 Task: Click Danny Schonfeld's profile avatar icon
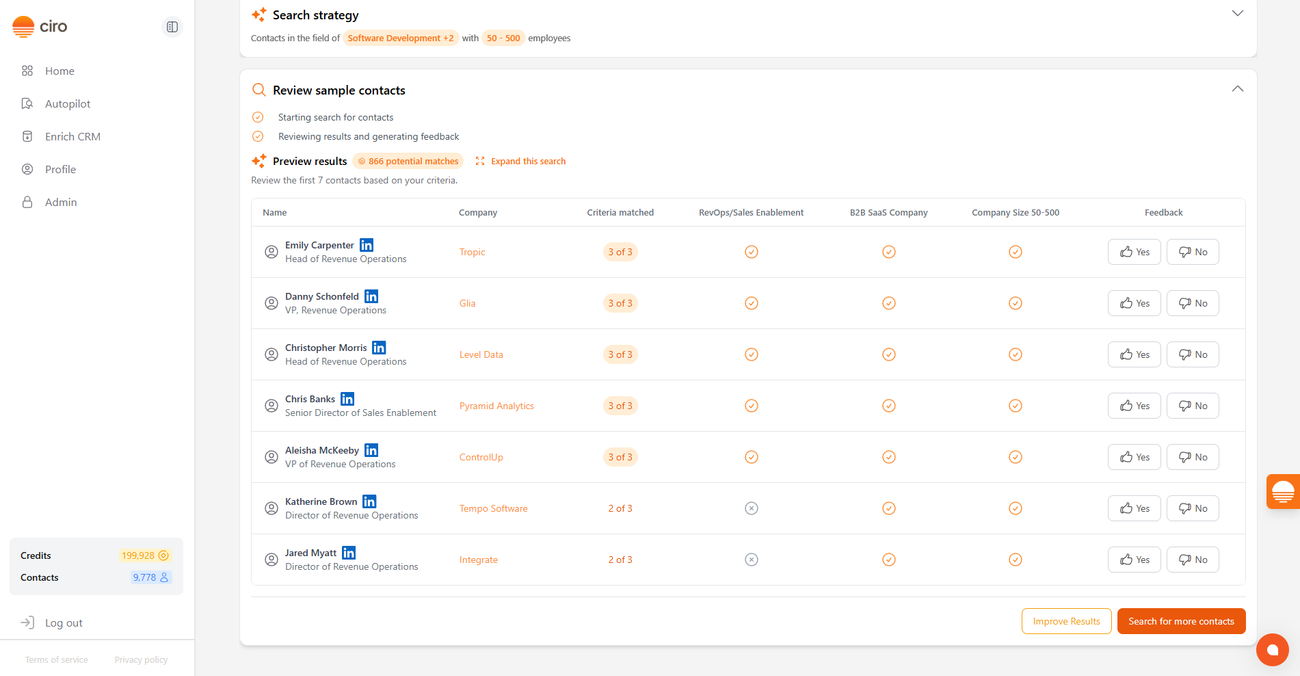[x=271, y=303]
